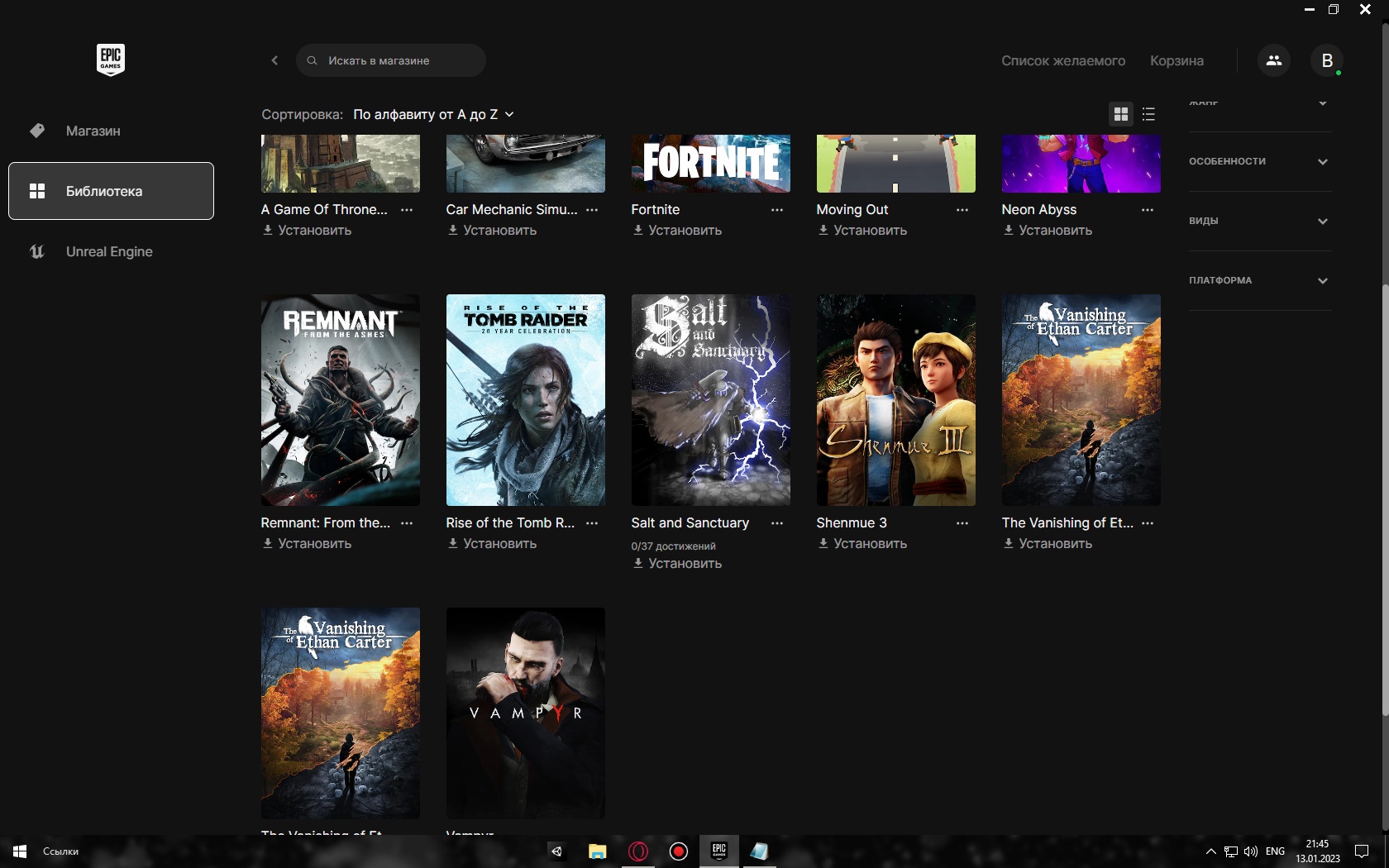Switch the ENG input language indicator
The width and height of the screenshot is (1389, 868).
1275,851
